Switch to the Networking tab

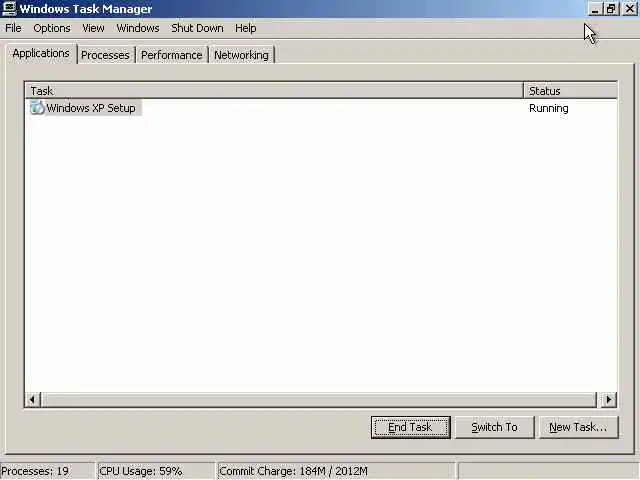coord(241,55)
